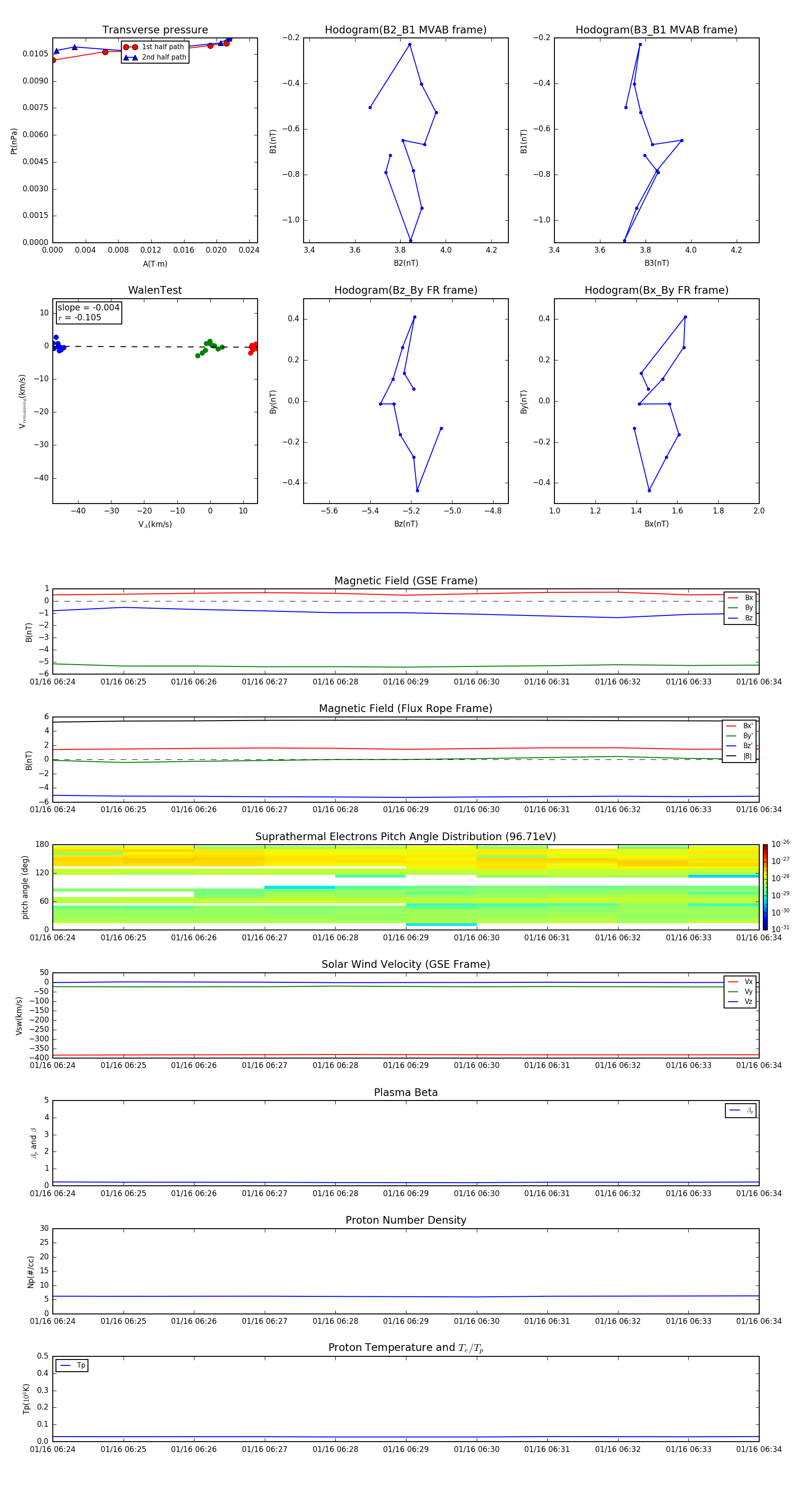Click 'Bz' in GSE magnetic field legend
The height and width of the screenshot is (1489, 812).
[x=741, y=619]
